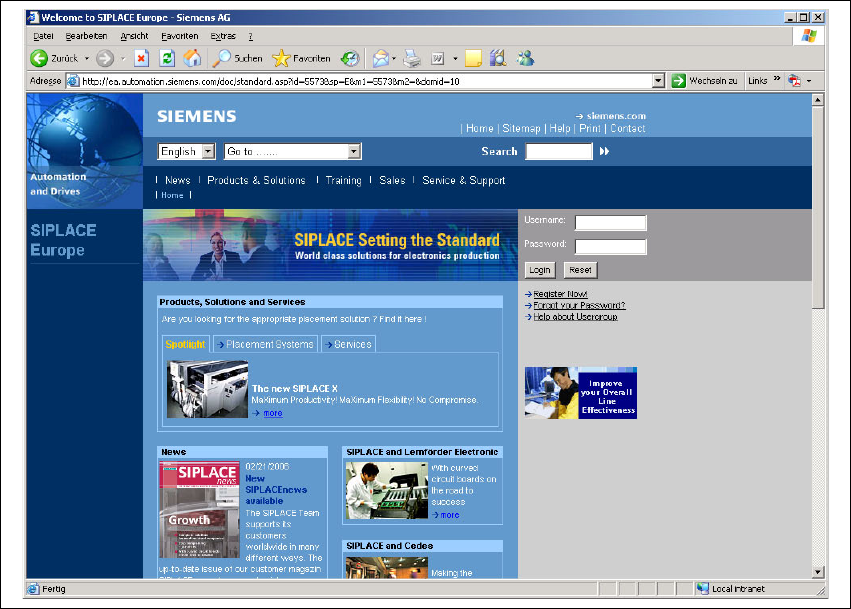Open Help about Usergroup link
Screen dimensions: 851x609
tap(575, 317)
